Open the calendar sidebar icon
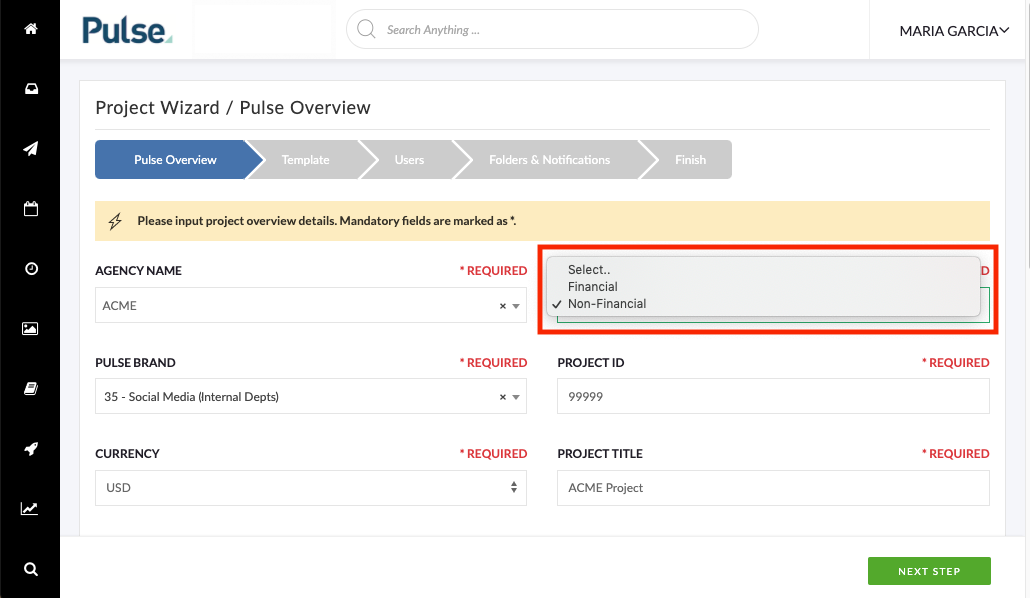1030x598 pixels. (31, 209)
